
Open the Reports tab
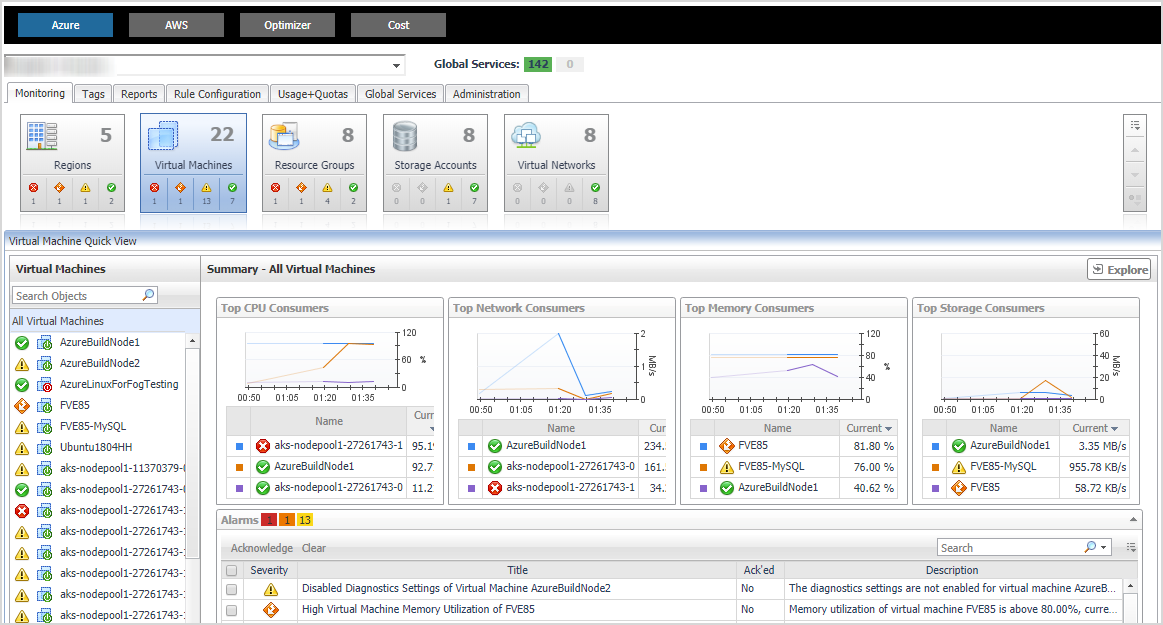[x=139, y=94]
